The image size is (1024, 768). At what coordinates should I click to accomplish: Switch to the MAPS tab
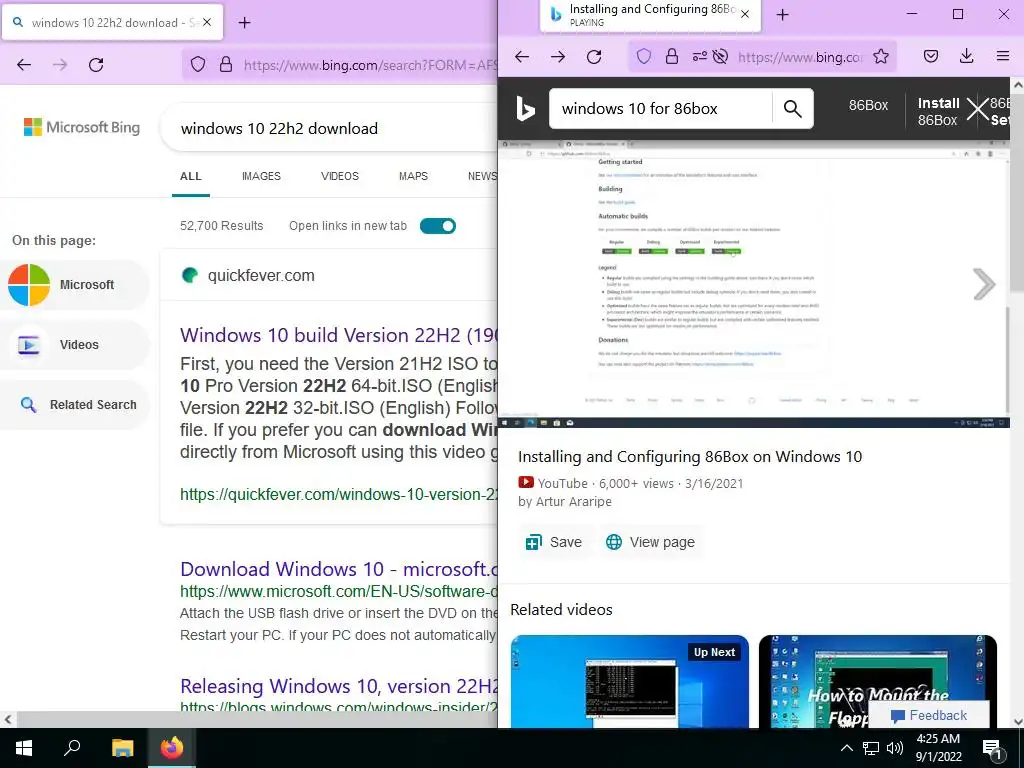tap(413, 176)
